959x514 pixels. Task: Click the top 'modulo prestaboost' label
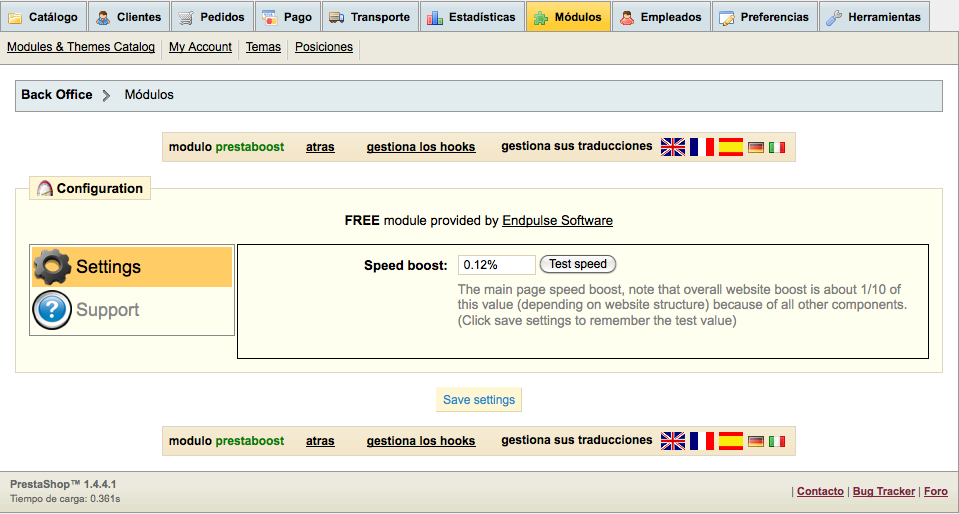click(226, 147)
